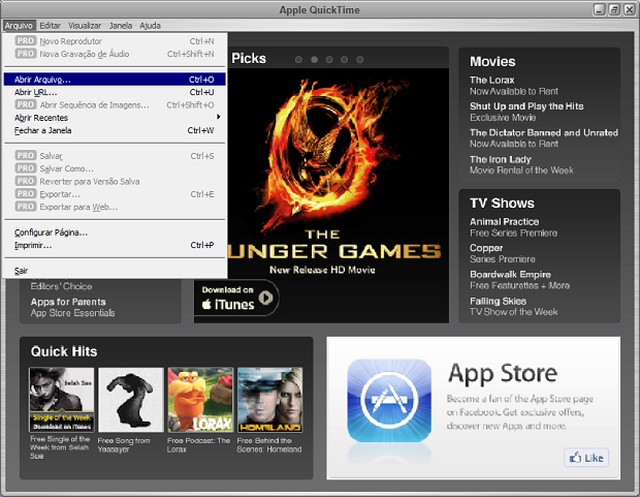Screen dimensions: 640x497
Task: Open Shut Up and Play the Hits
Action: [527, 106]
